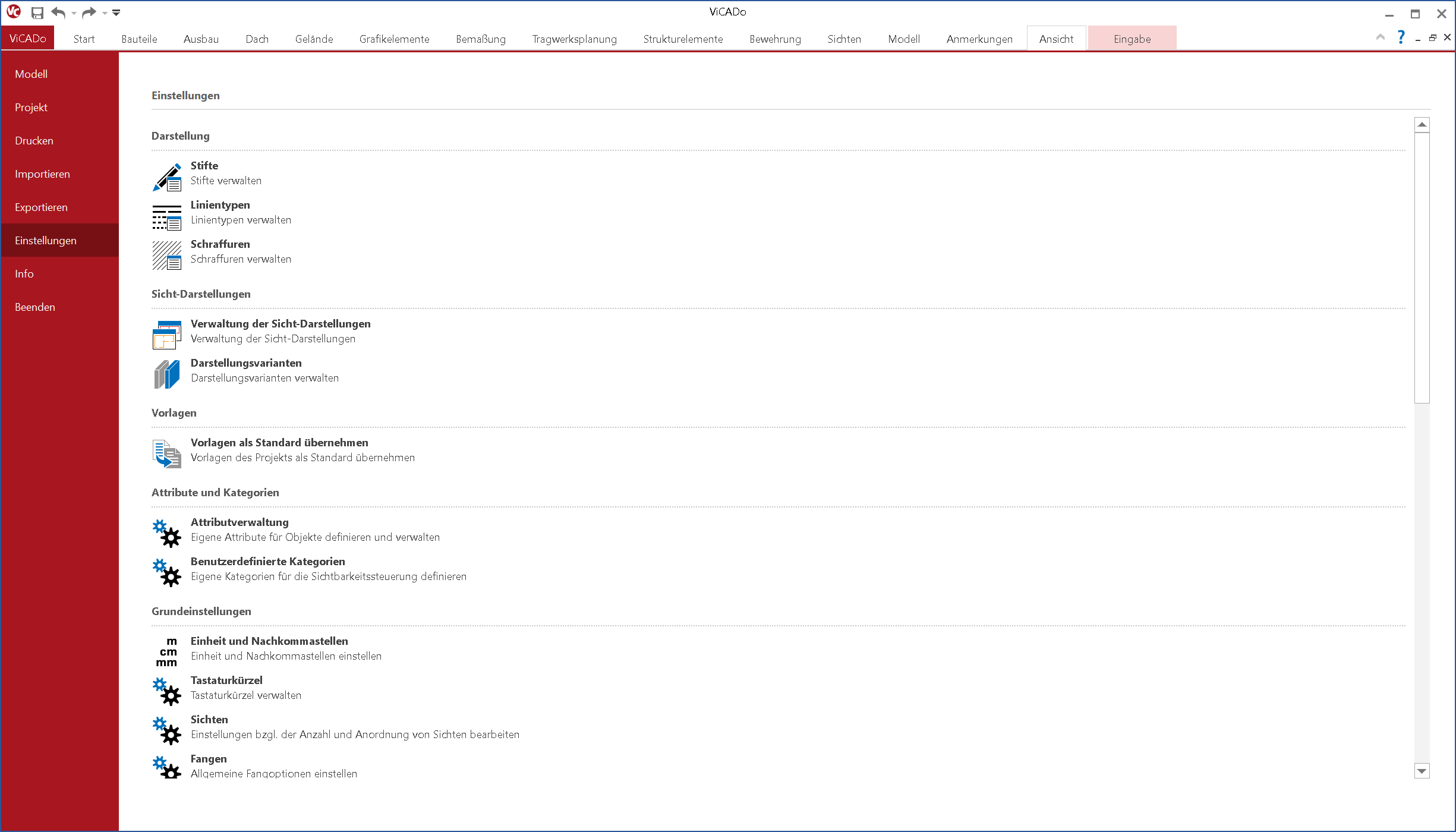Select Info in the red sidebar
Screen dimensions: 1456x832
[x=59, y=273]
